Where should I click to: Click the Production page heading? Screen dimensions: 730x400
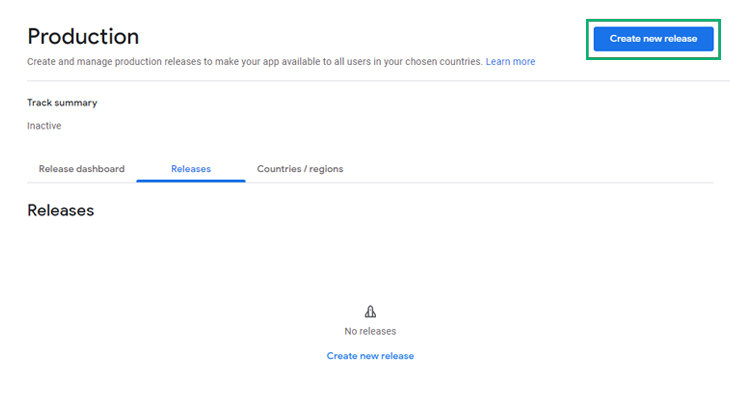click(83, 36)
